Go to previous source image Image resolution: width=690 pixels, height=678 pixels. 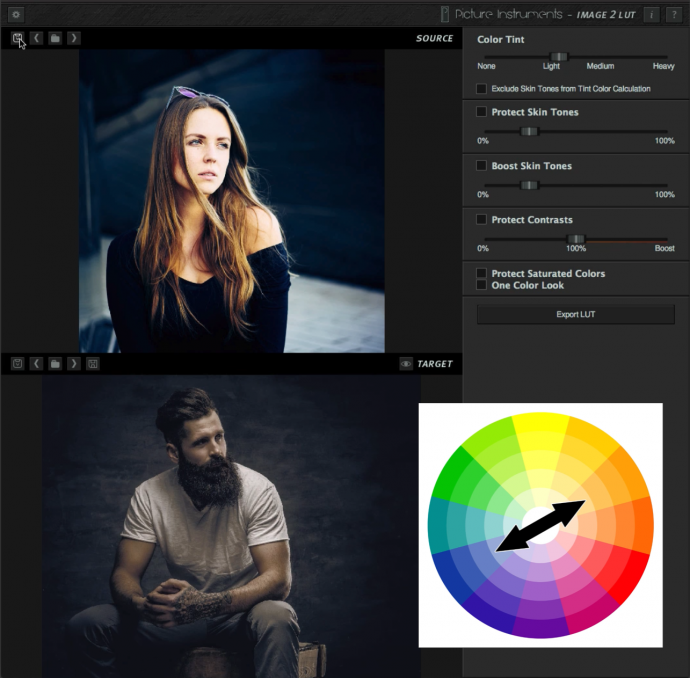coord(36,38)
